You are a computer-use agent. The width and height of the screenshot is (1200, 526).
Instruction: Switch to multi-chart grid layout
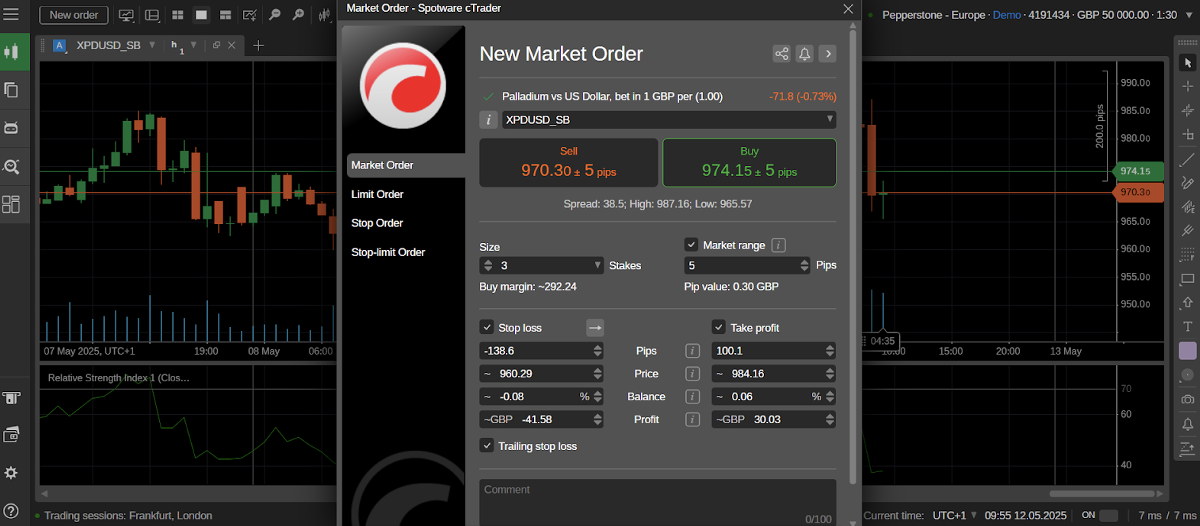[177, 15]
